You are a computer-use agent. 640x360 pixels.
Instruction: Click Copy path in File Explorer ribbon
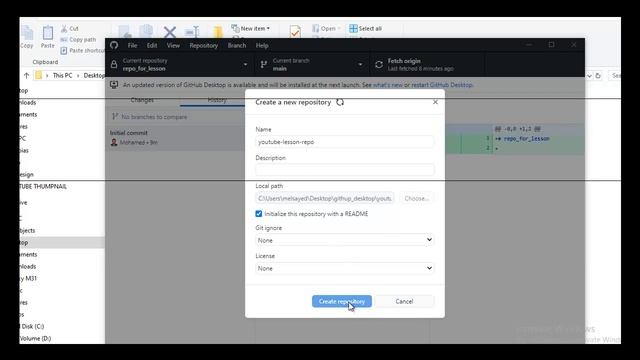[x=78, y=40]
